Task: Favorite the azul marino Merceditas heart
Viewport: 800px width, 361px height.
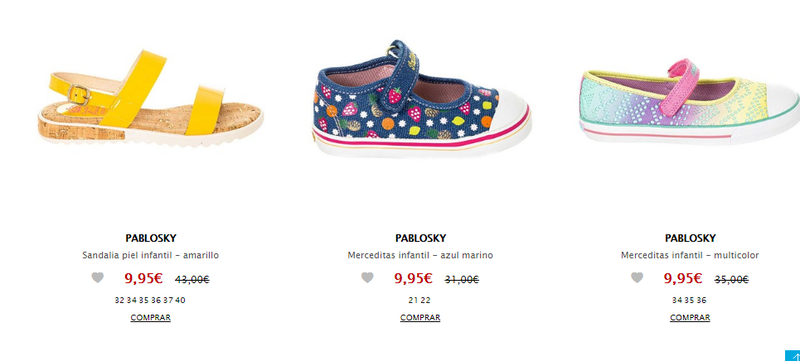Action: point(367,278)
